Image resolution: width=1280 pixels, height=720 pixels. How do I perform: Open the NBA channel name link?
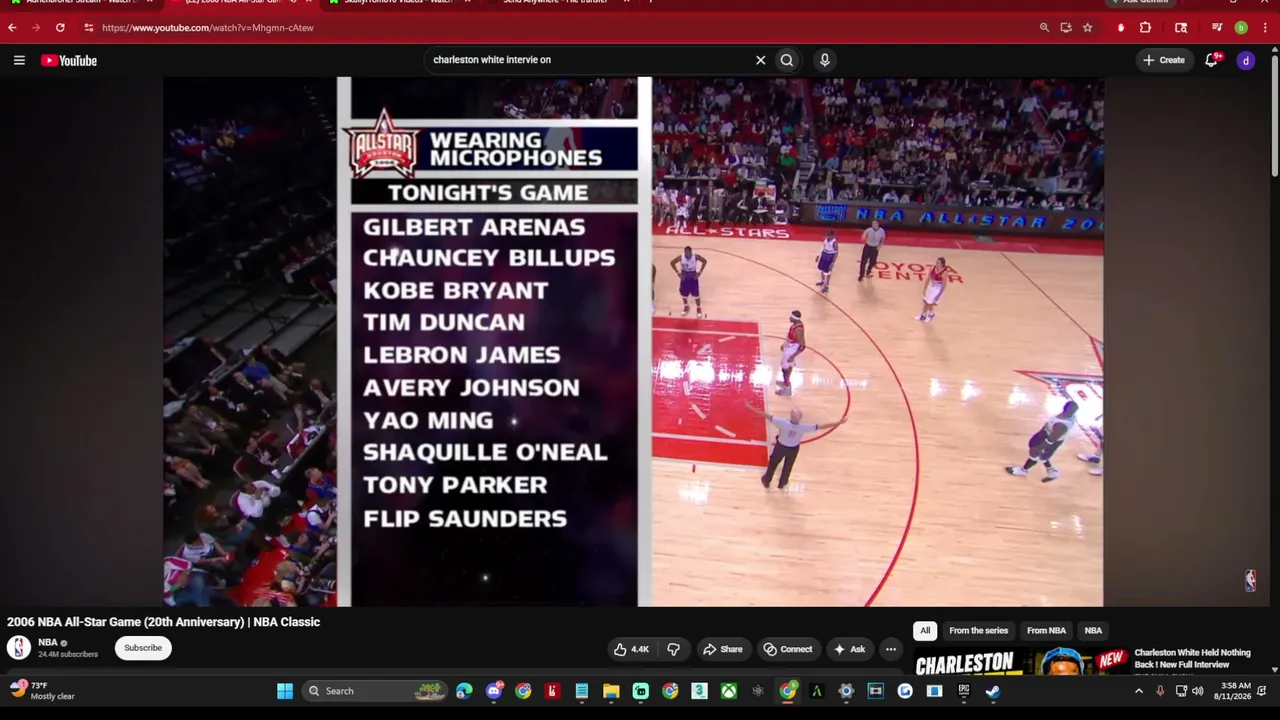coord(48,643)
